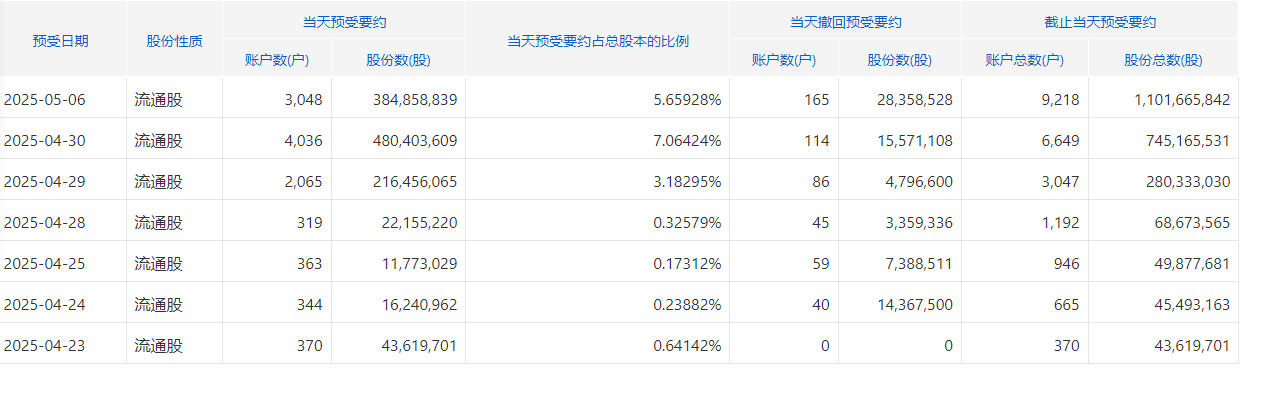The image size is (1279, 398).
Task: Select date cell 2025-05-06
Action: tap(45, 99)
